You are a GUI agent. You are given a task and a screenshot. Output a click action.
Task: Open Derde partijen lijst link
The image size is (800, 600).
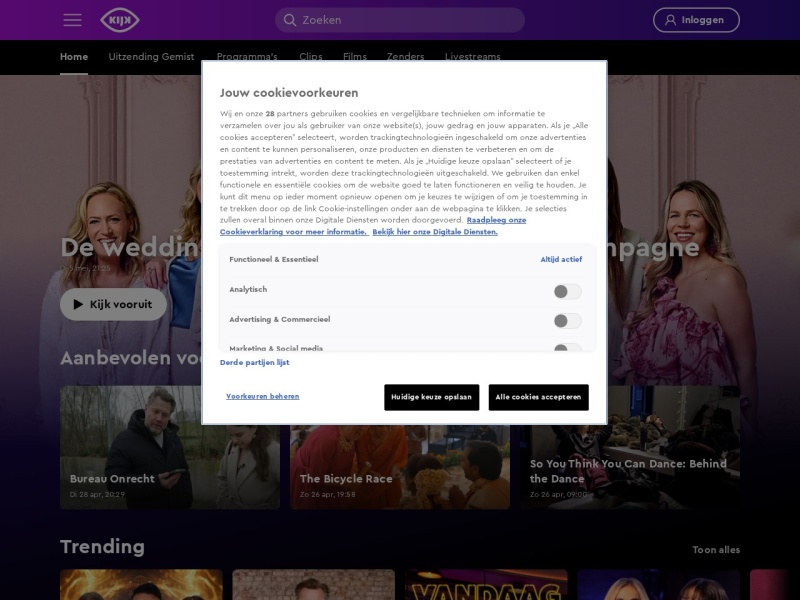click(x=255, y=362)
